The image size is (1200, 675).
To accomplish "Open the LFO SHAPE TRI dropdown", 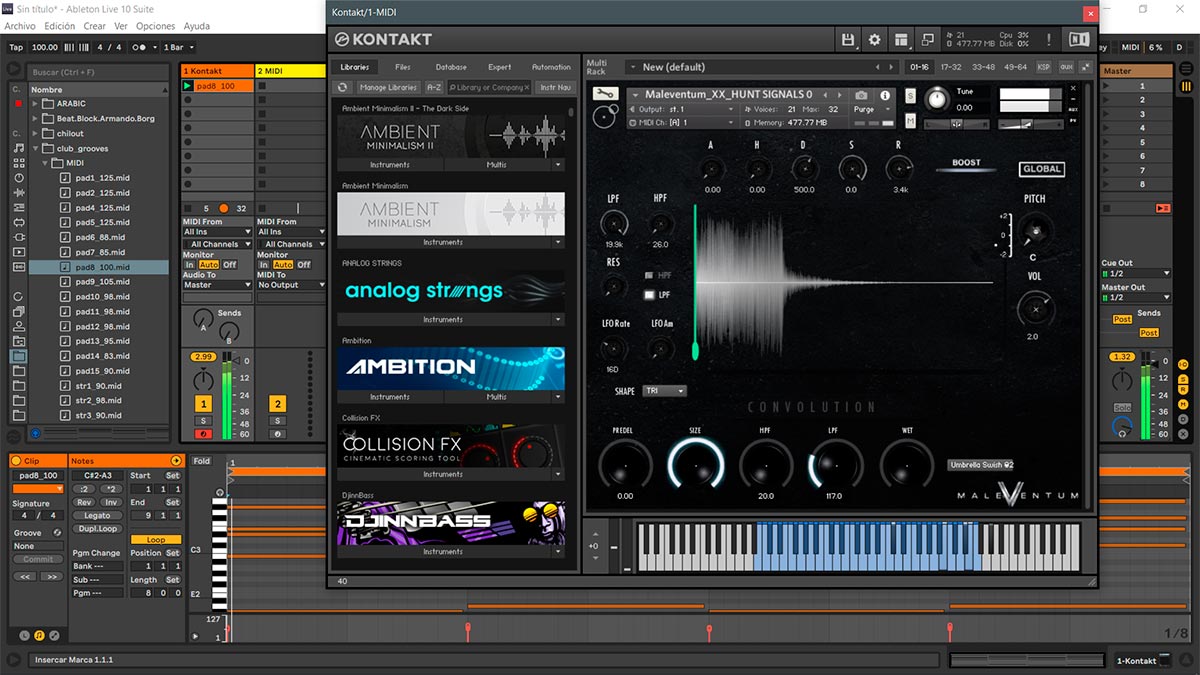I will [665, 391].
